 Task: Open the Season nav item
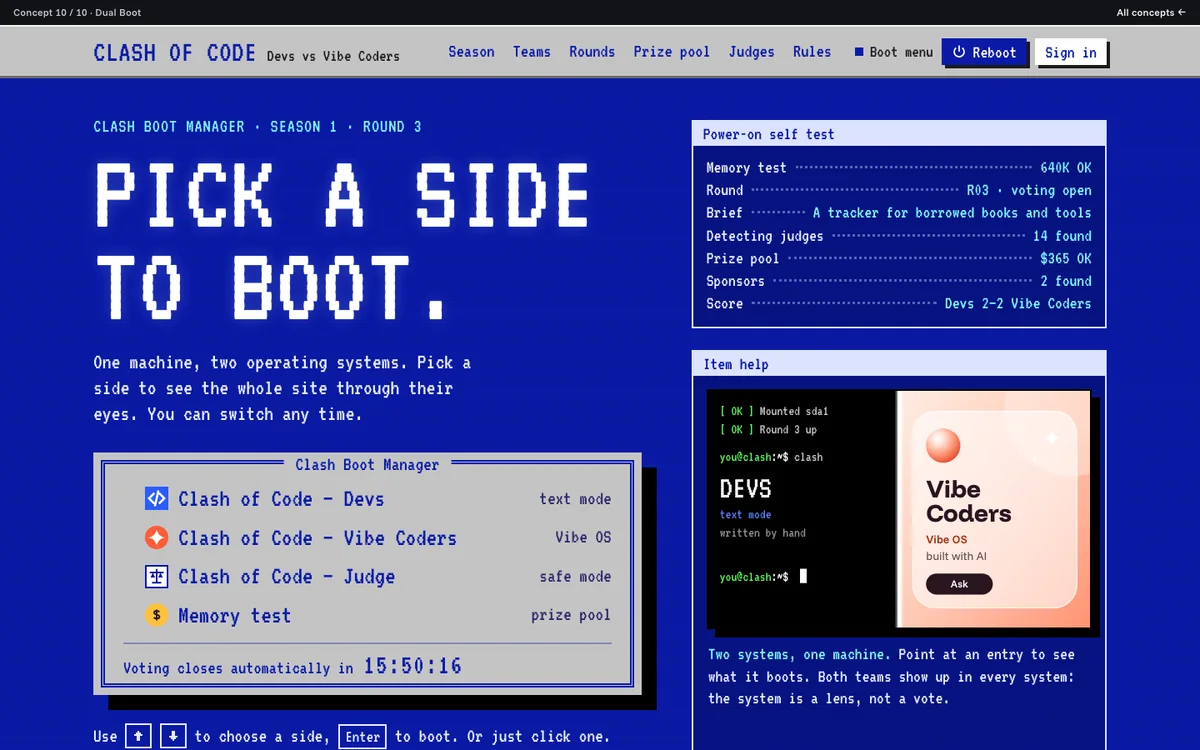tap(471, 52)
